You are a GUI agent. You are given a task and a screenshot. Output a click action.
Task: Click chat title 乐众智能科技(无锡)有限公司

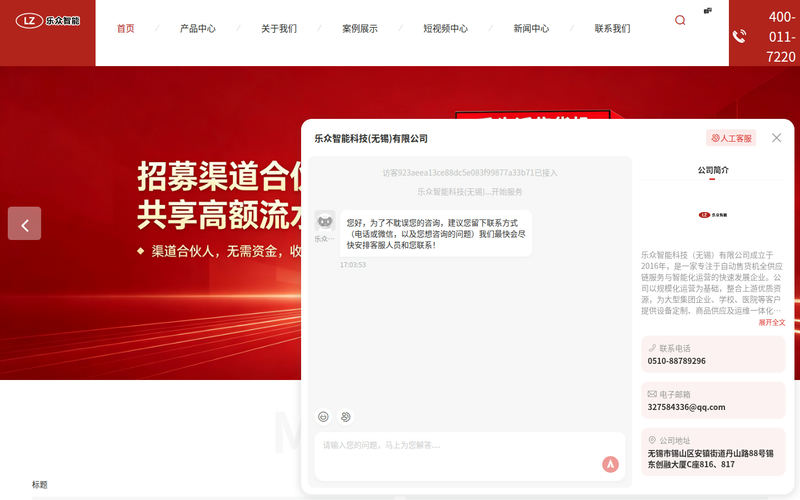pyautogui.click(x=371, y=138)
